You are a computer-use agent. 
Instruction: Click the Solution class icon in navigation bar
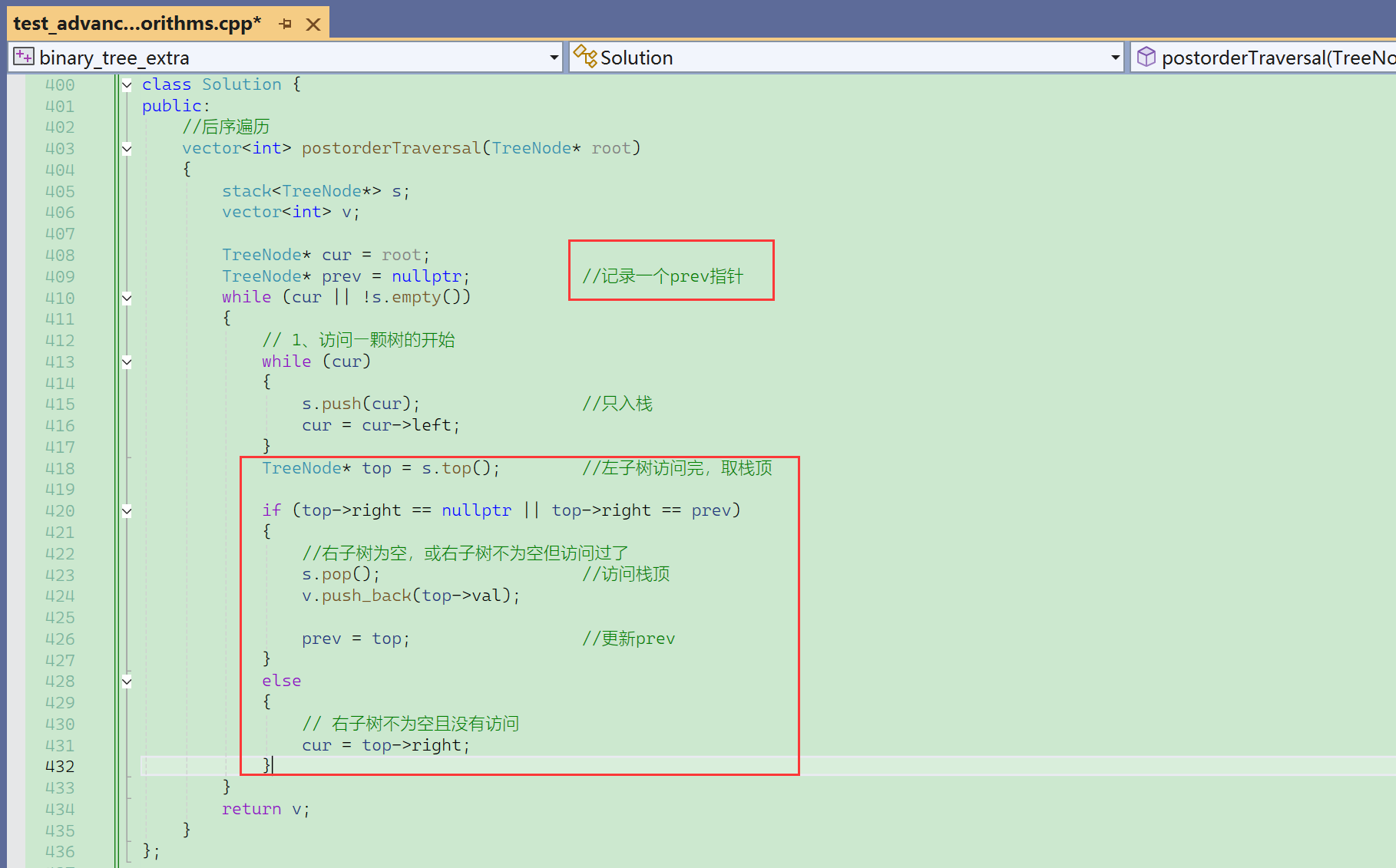coord(585,56)
